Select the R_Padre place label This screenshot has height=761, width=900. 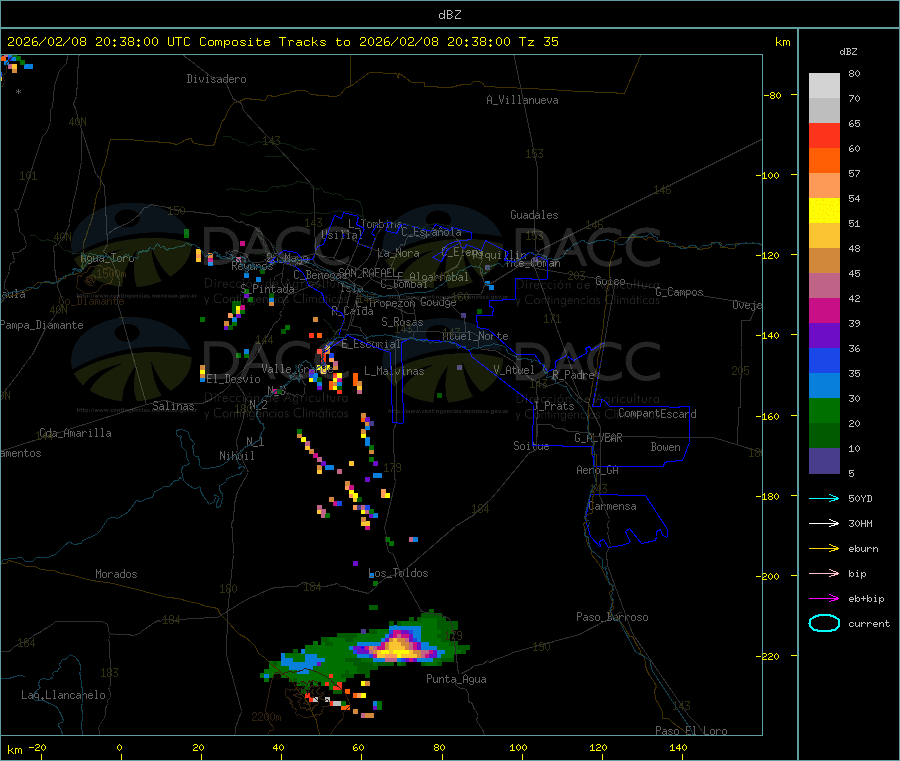573,375
